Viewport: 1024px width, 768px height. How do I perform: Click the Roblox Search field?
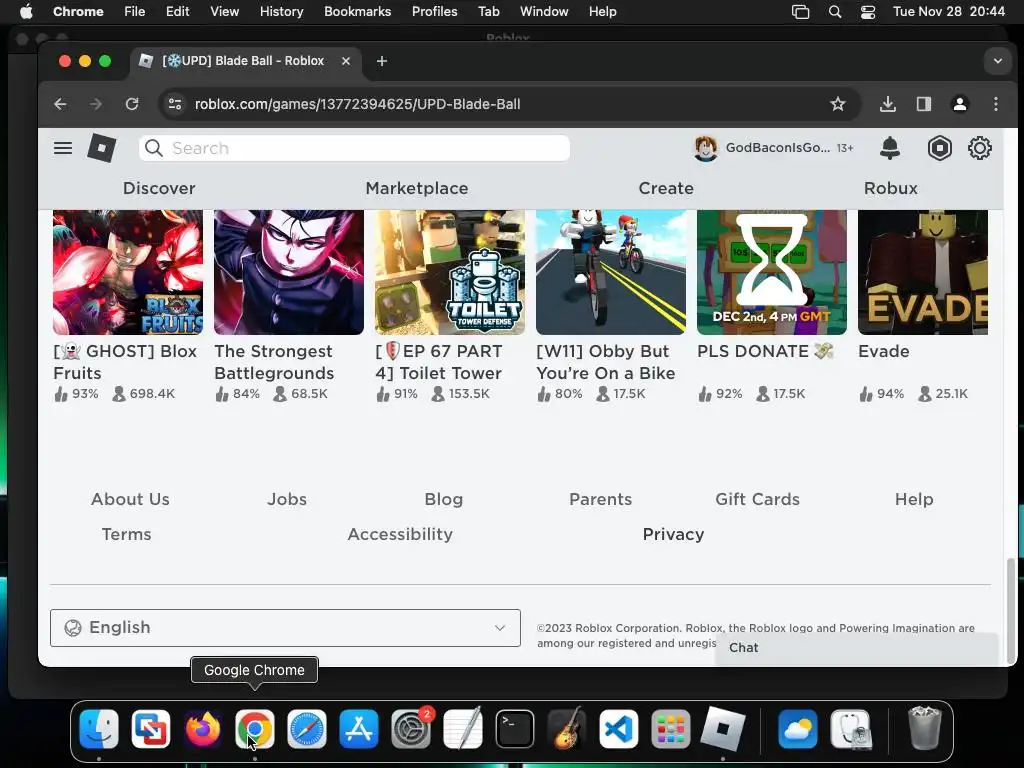point(355,148)
